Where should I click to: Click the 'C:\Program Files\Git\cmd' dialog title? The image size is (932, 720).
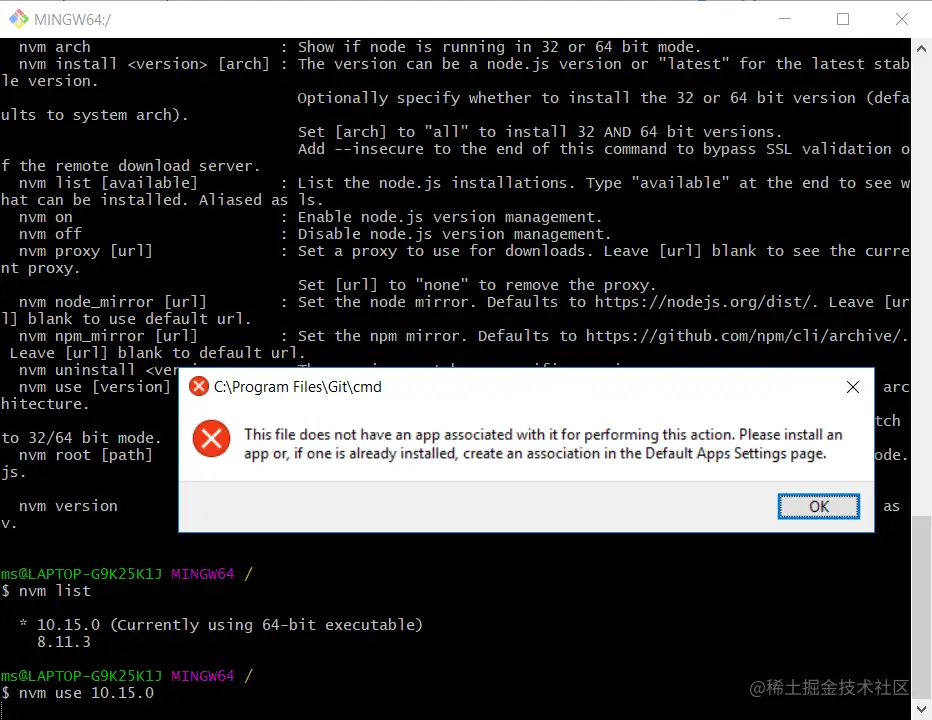298,387
